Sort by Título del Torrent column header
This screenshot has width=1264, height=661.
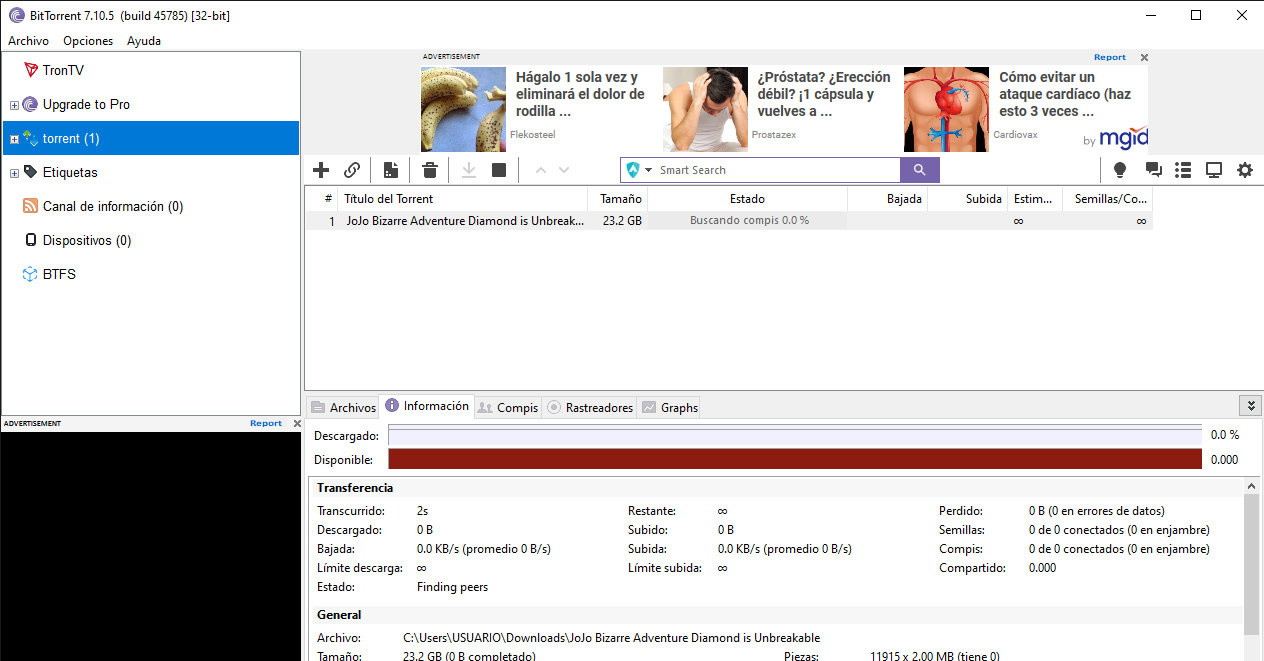(461, 199)
